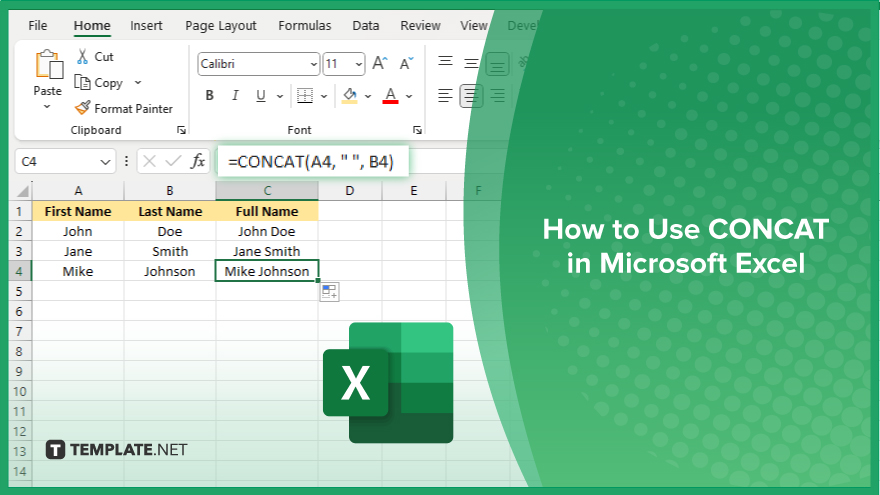
Task: Open the File tab
Action: point(38,26)
